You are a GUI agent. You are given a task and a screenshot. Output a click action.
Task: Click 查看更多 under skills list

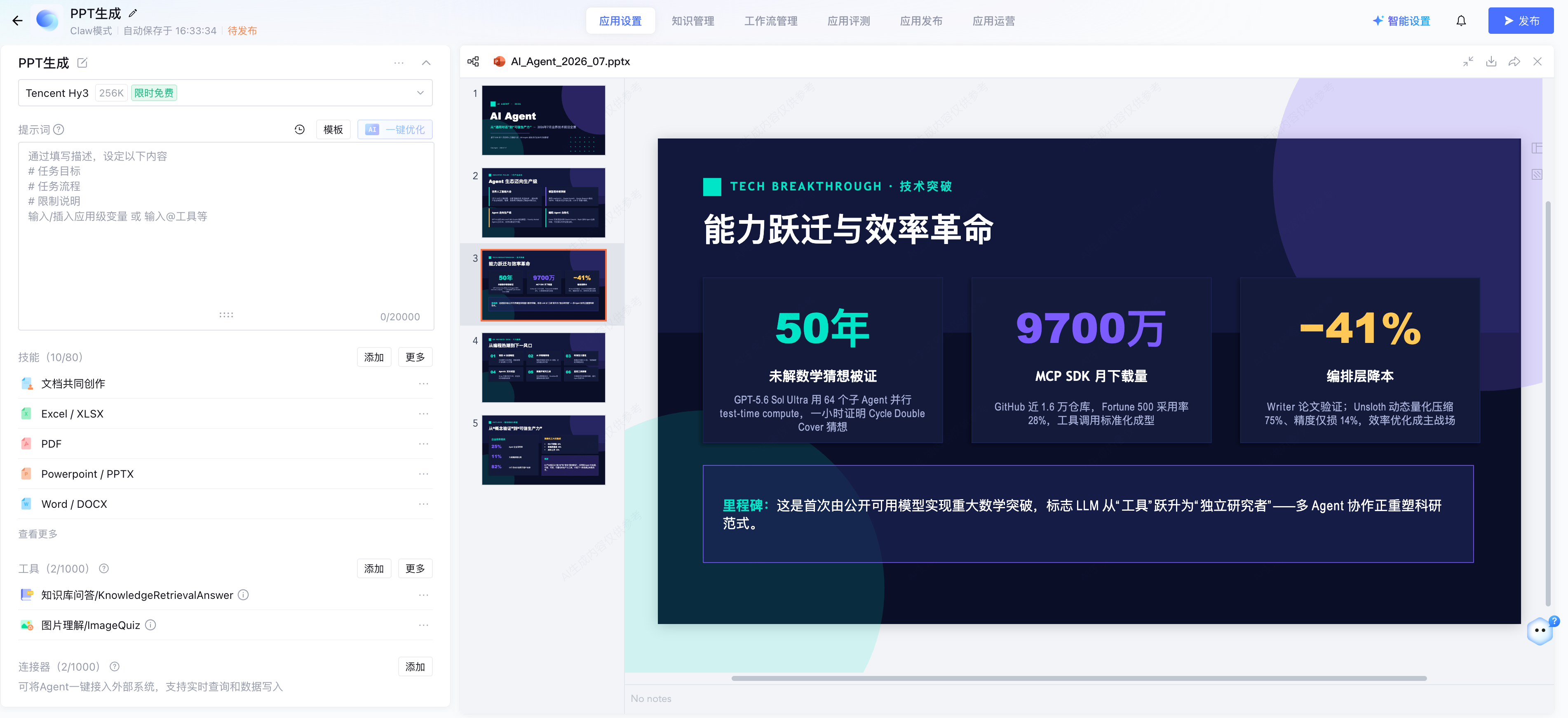coord(38,534)
